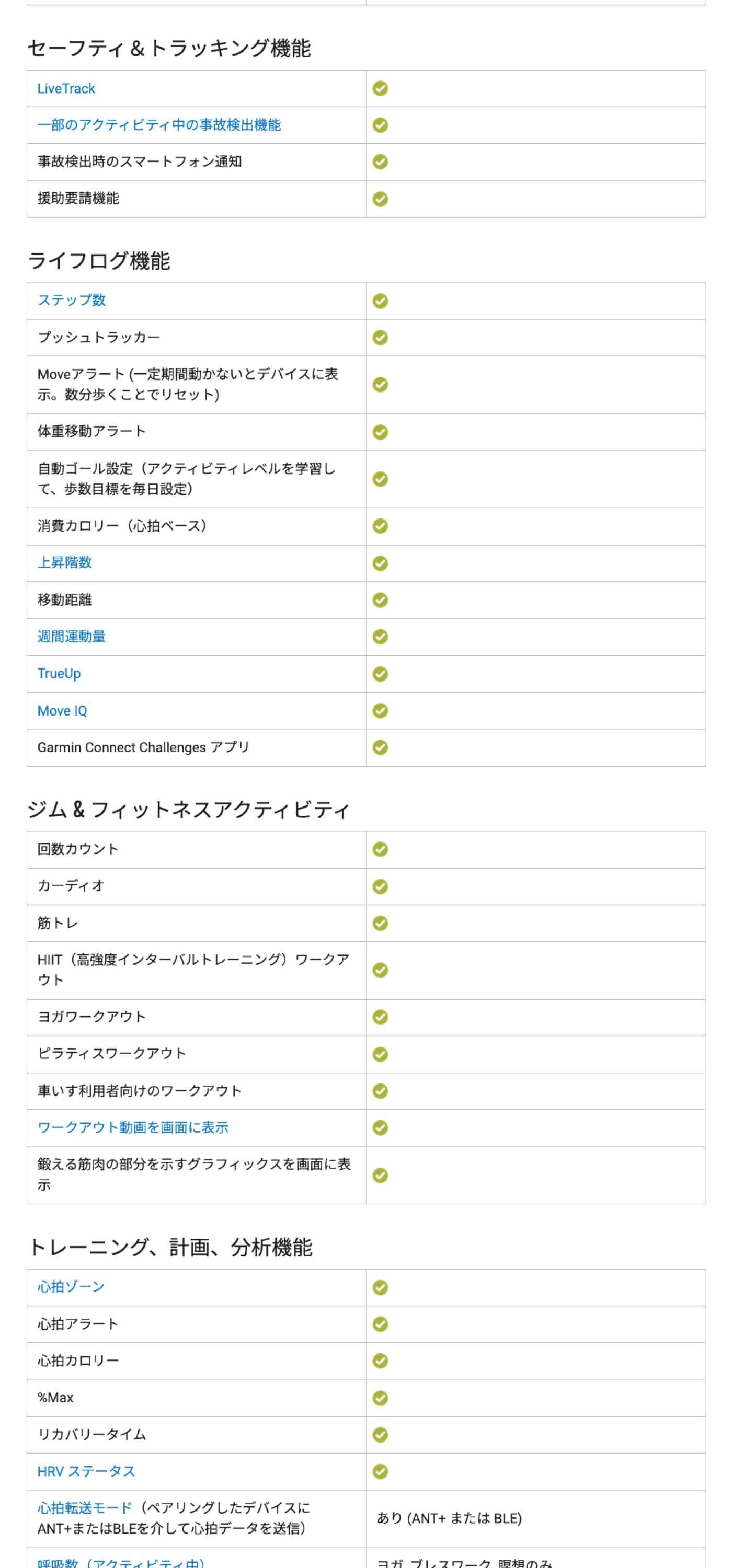Image resolution: width=732 pixels, height=1568 pixels.
Task: Click checkmark for Garmin Connect Challenges アプリ
Action: (x=380, y=747)
